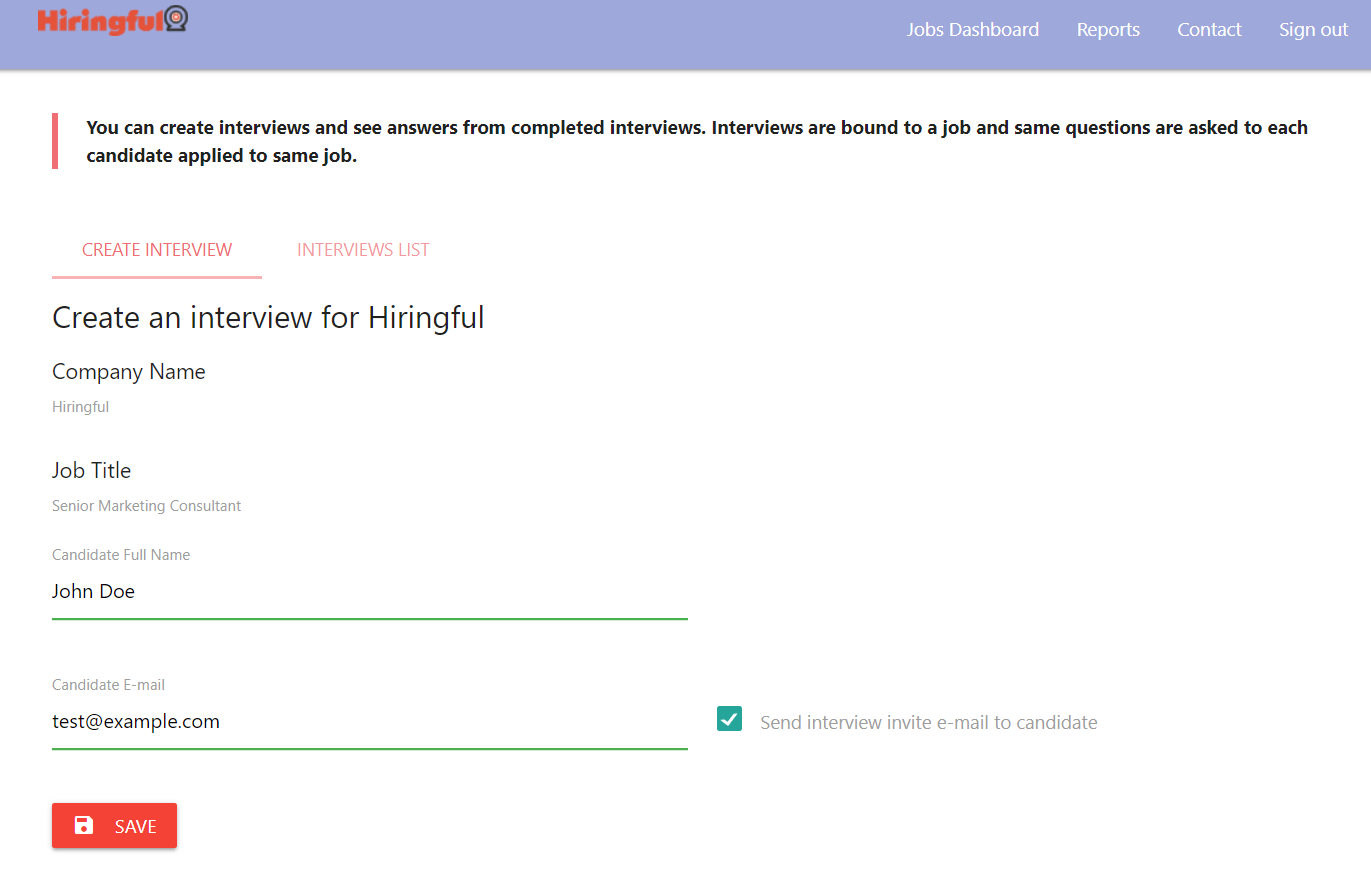This screenshot has width=1371, height=873.
Task: Click the webcam icon in the Hiringful logo
Action: pyautogui.click(x=178, y=19)
